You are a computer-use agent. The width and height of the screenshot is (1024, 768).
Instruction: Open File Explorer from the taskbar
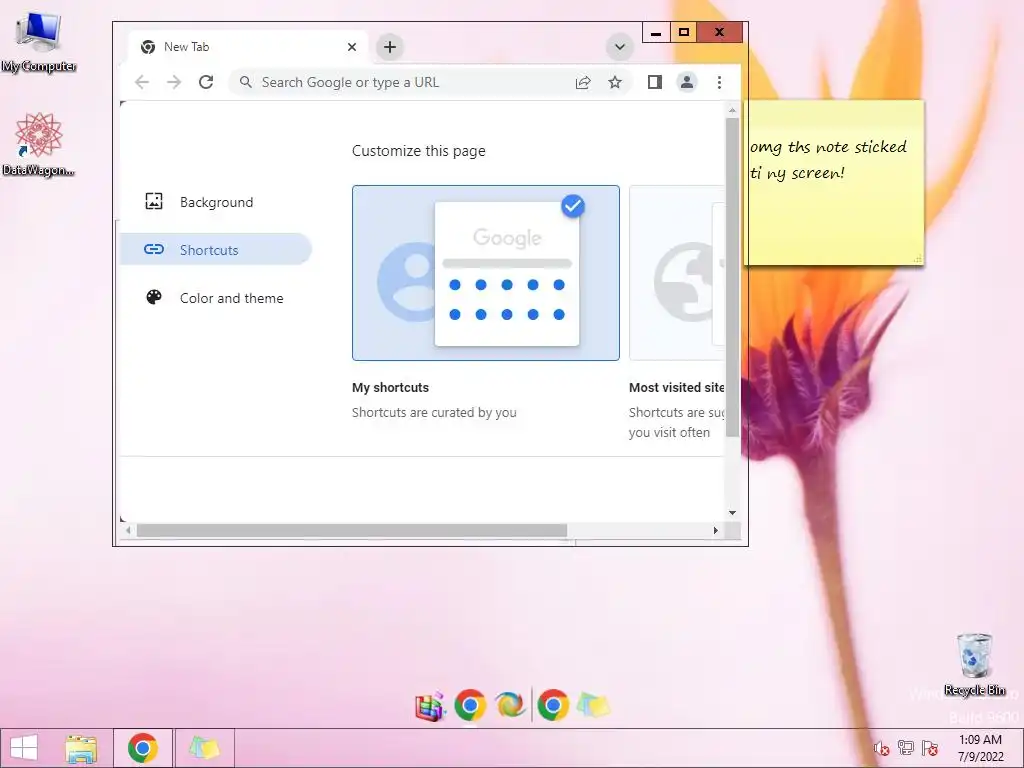click(81, 748)
